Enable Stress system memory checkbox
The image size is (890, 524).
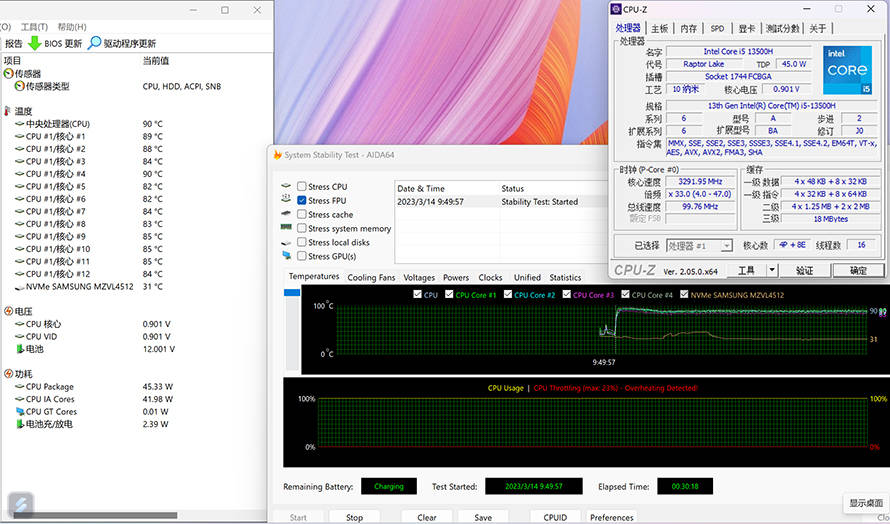pos(302,228)
